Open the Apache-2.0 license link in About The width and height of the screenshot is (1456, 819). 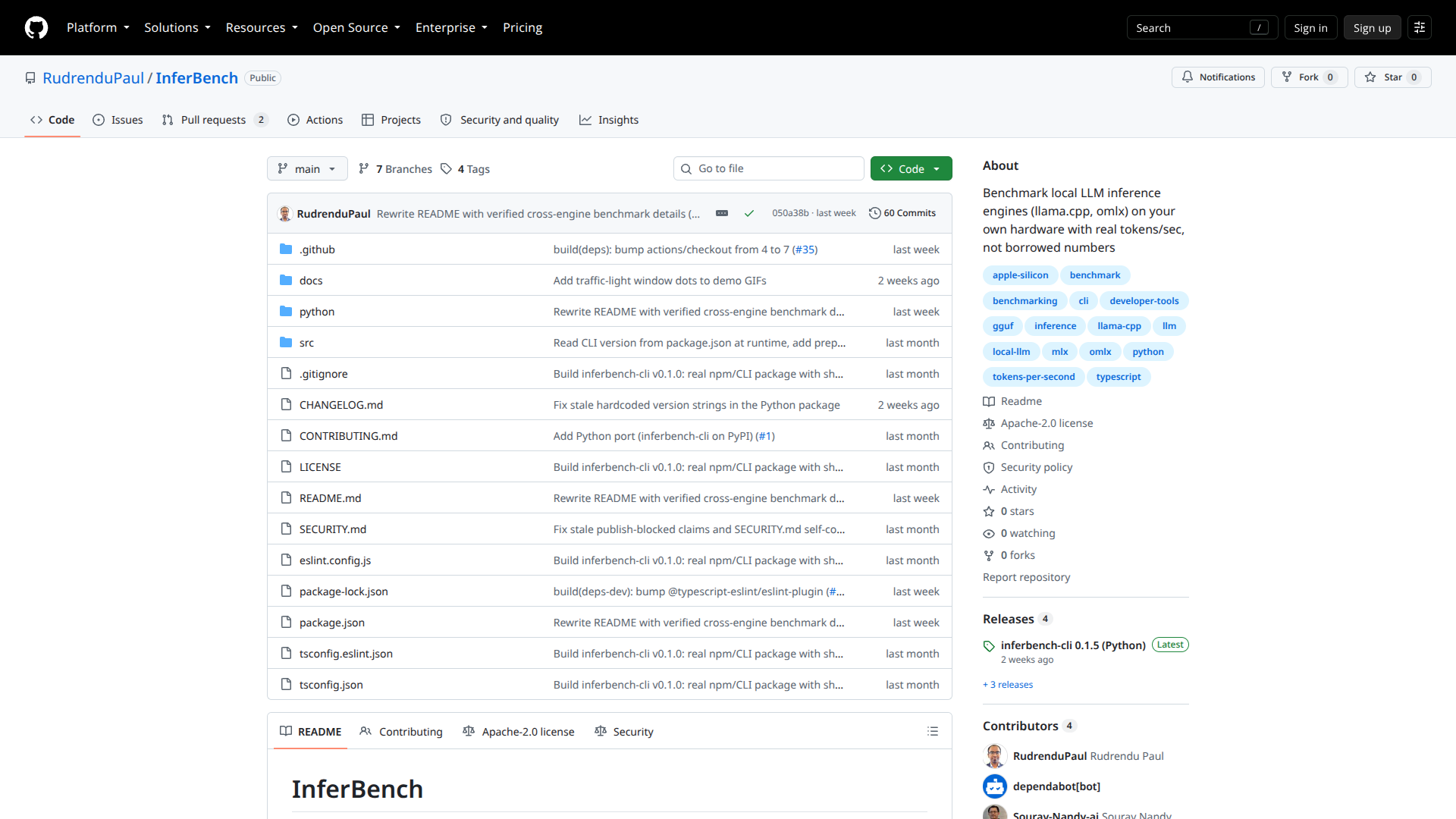pos(1046,424)
